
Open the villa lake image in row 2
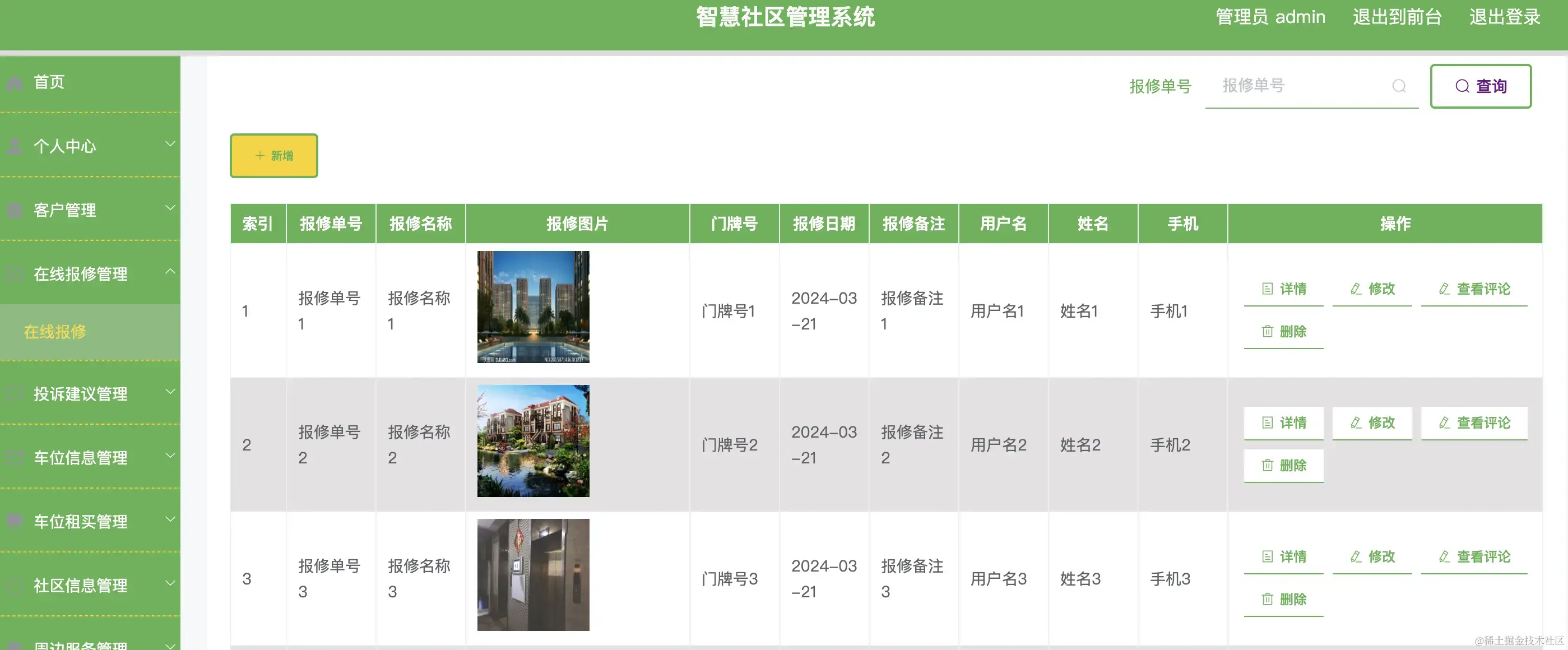[533, 440]
